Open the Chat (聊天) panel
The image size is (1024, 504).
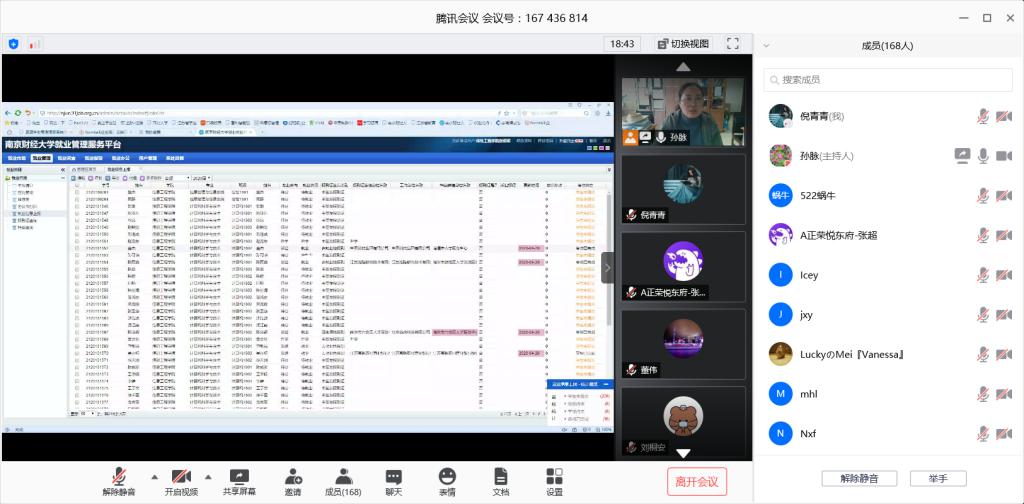pos(394,482)
